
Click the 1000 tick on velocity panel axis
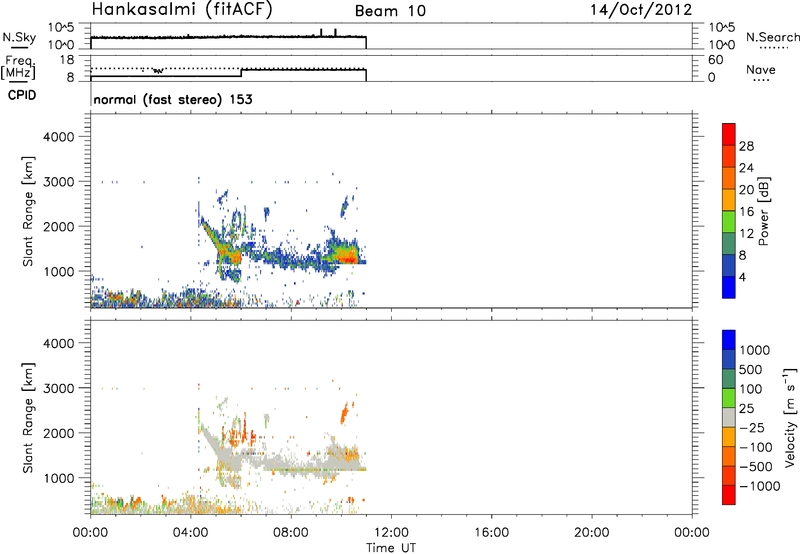click(x=59, y=478)
